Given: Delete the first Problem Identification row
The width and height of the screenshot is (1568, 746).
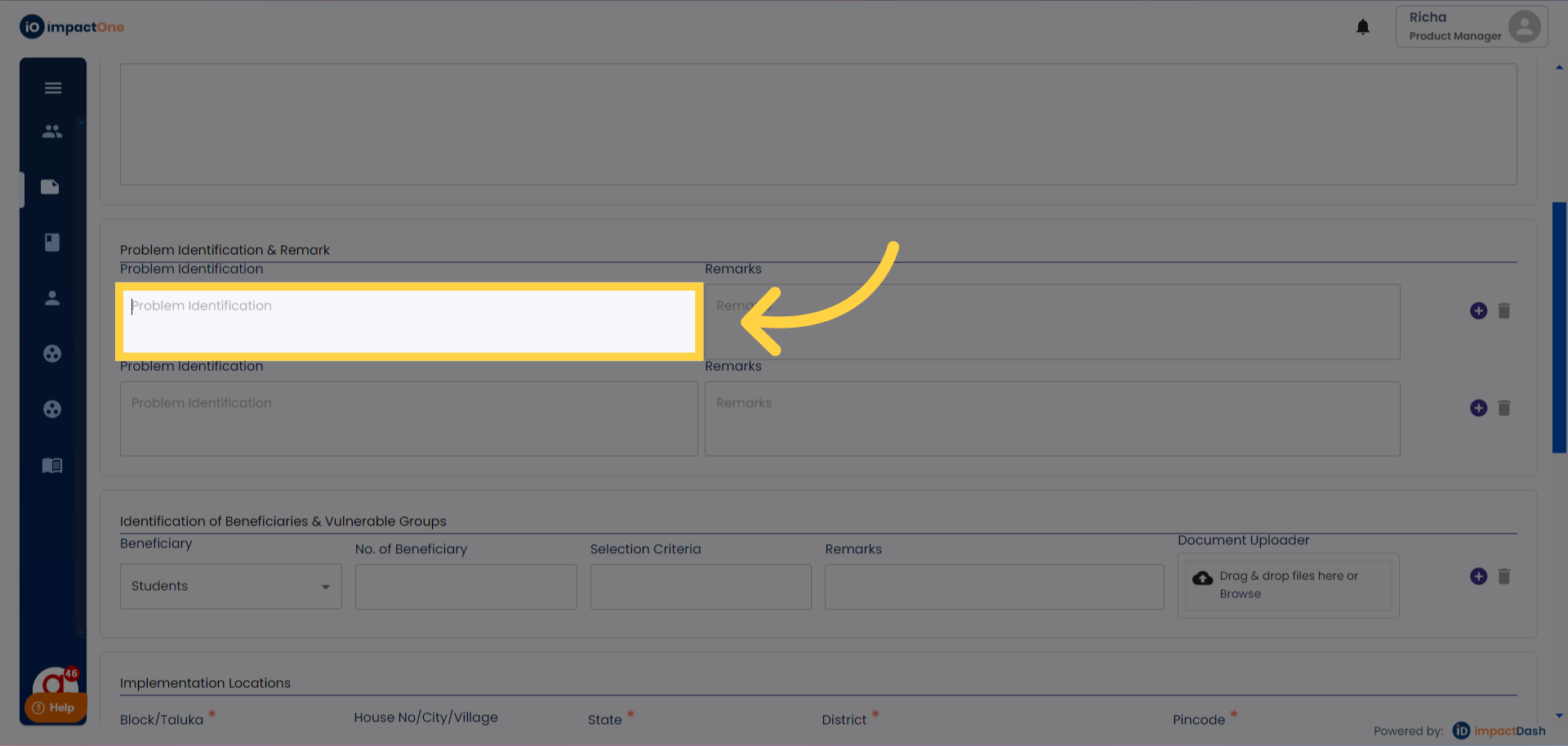Looking at the screenshot, I should click(x=1504, y=310).
